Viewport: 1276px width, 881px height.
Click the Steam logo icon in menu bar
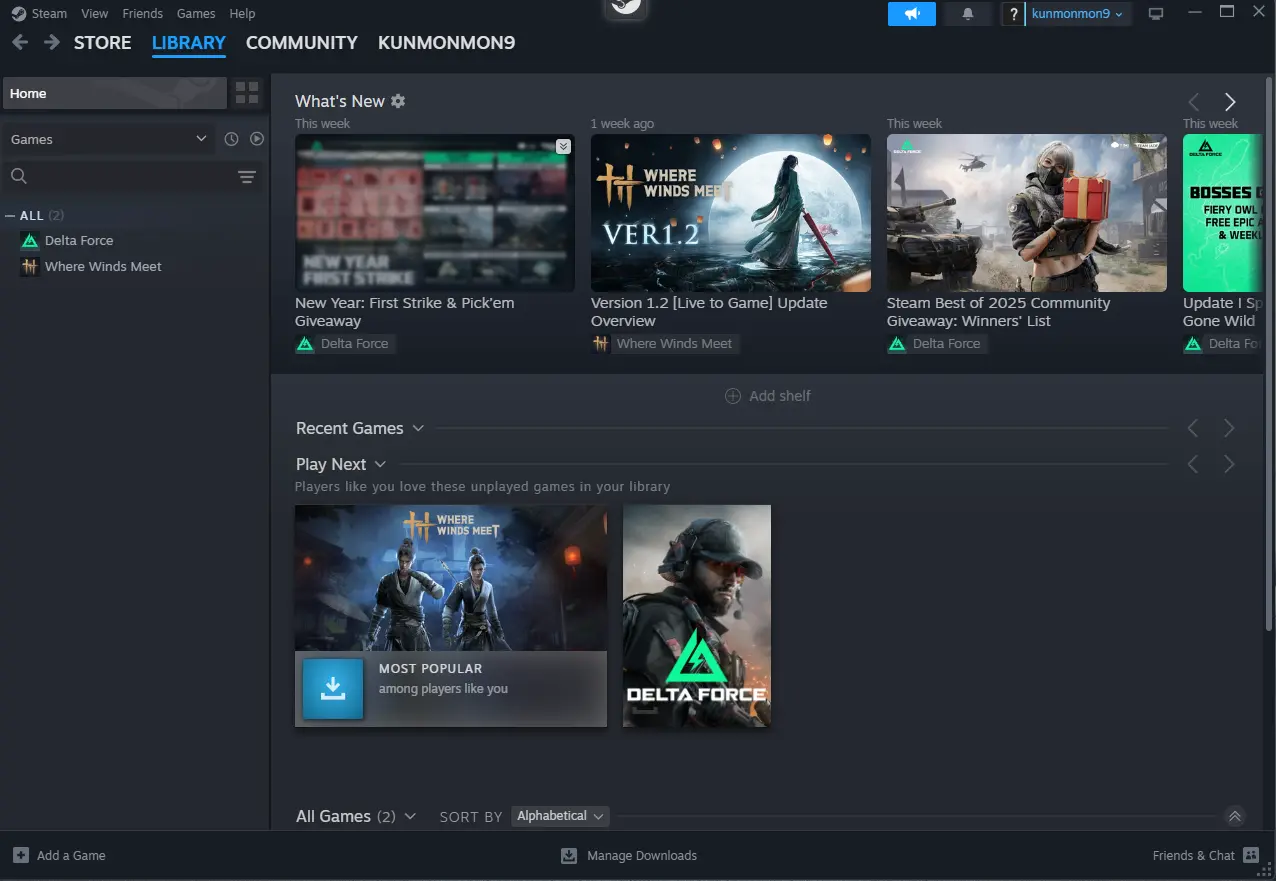pyautogui.click(x=18, y=14)
